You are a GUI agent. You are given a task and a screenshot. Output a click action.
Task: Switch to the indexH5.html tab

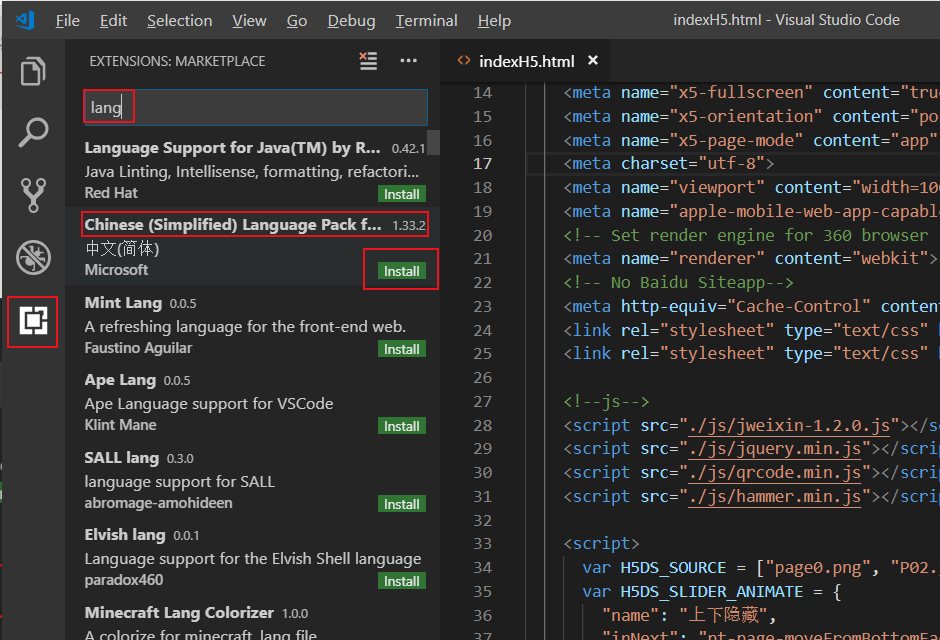pos(525,60)
